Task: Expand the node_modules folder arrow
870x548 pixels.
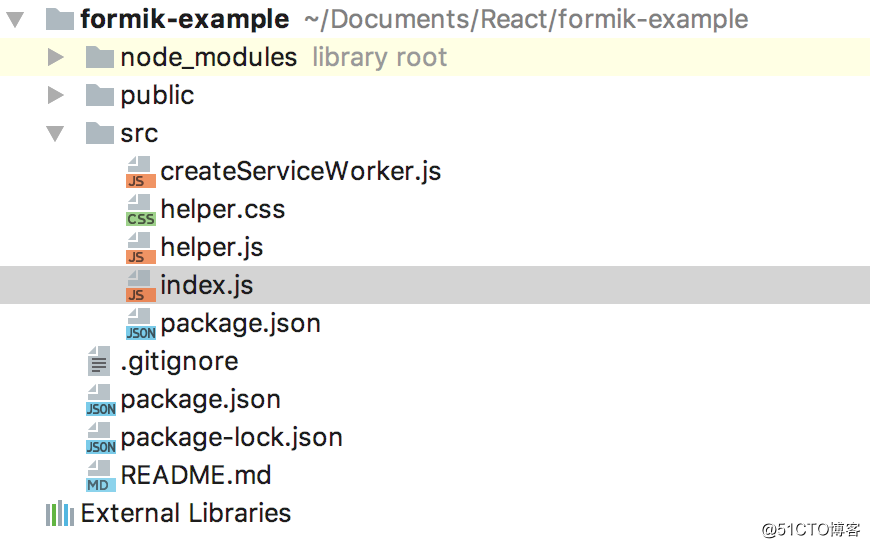Action: click(x=55, y=57)
